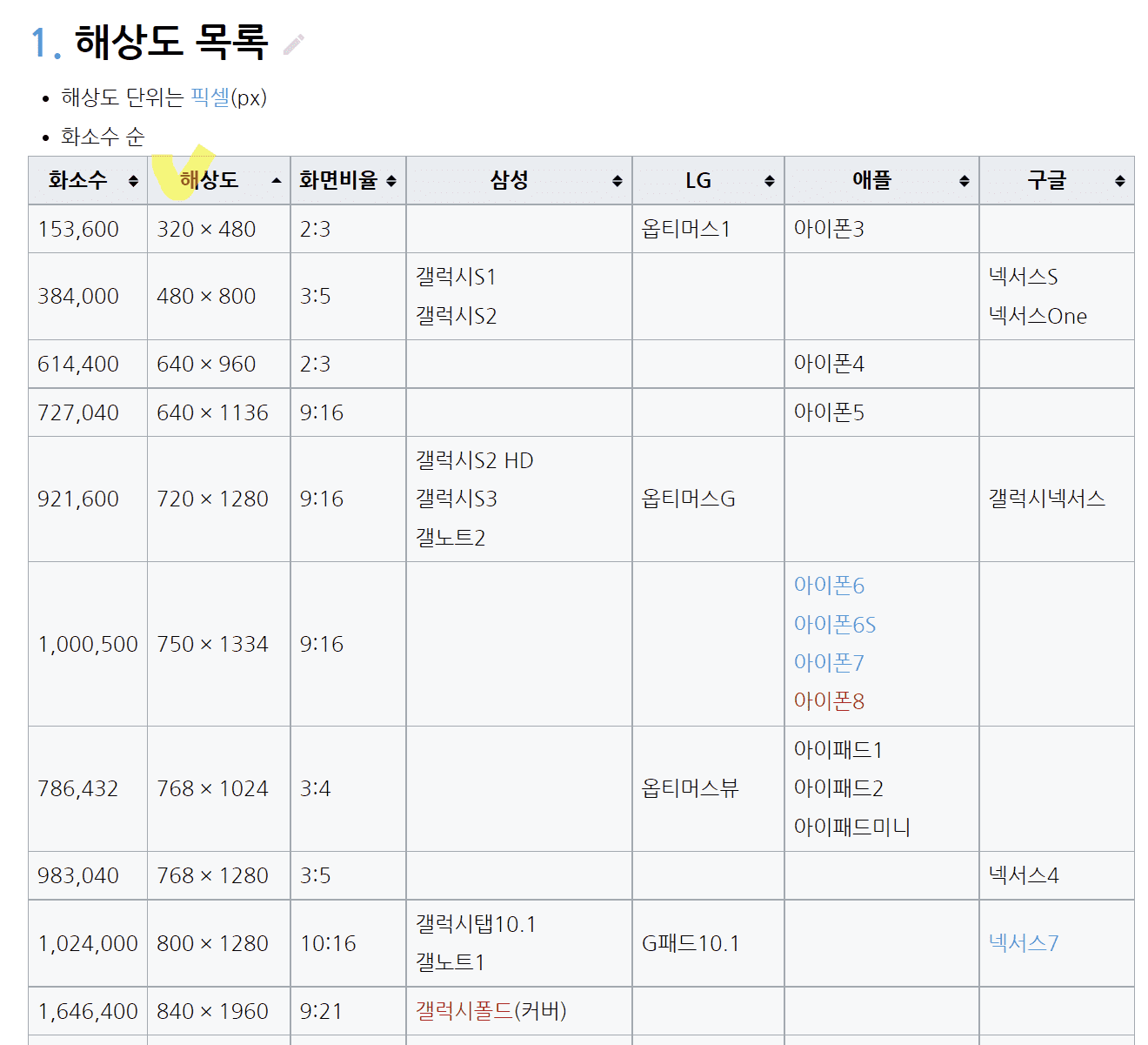Click the 넥서스One text
1148x1045 pixels.
coord(1038,316)
